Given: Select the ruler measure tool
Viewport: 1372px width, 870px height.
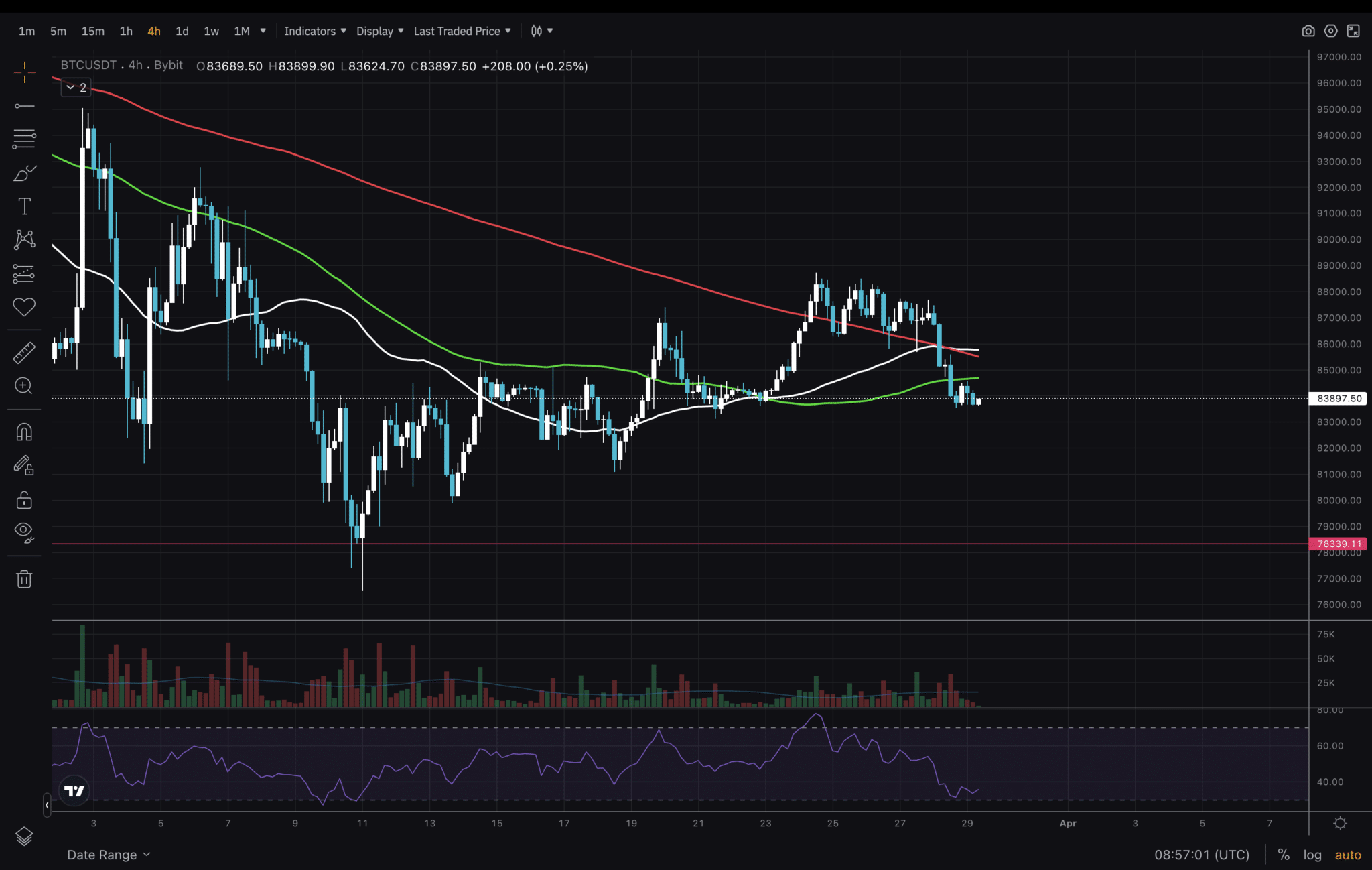Looking at the screenshot, I should coord(24,353).
